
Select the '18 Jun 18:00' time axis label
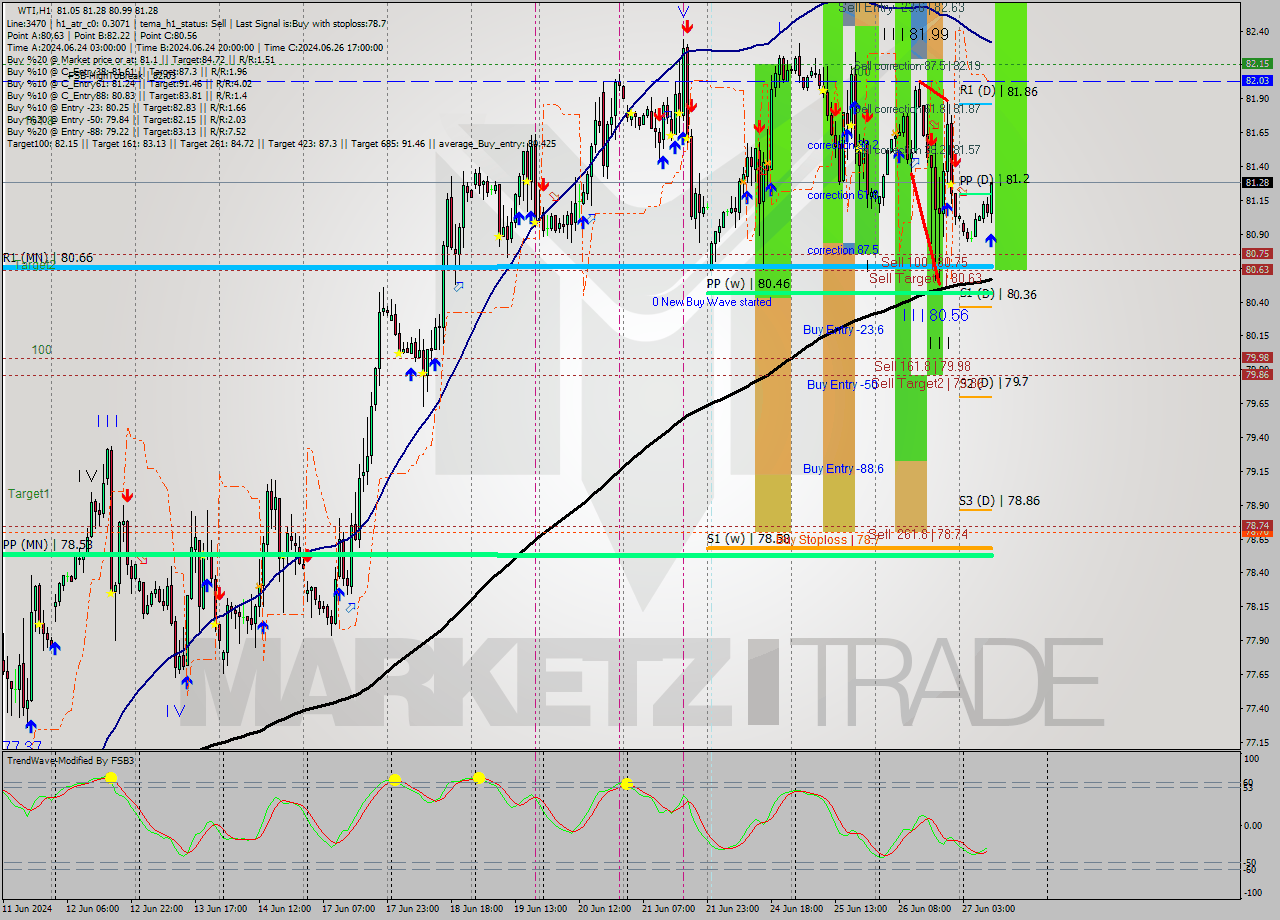[475, 908]
